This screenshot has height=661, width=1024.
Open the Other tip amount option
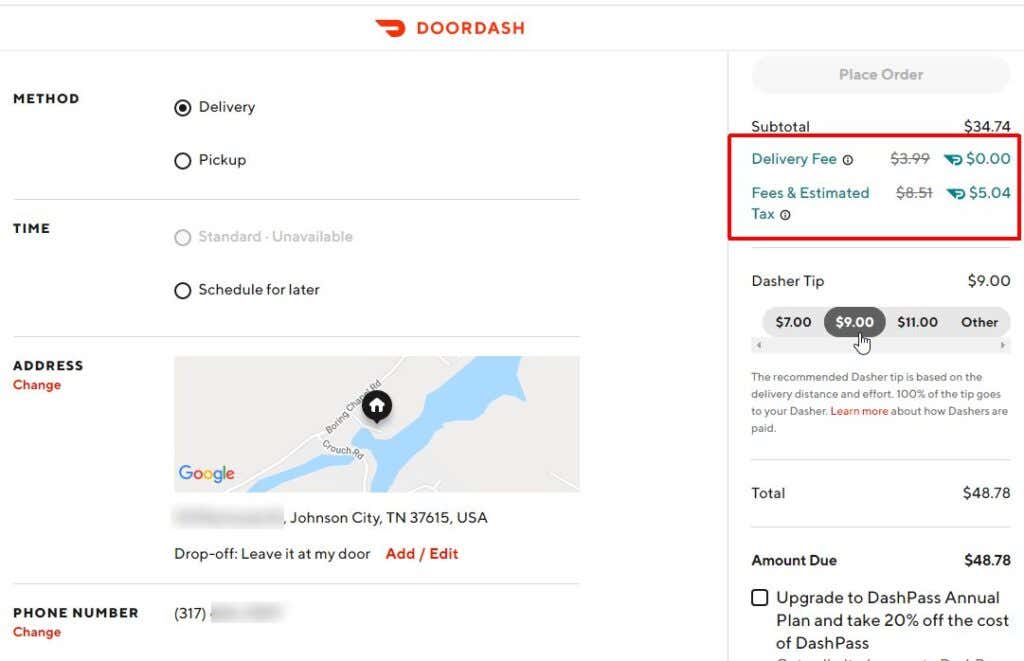979,322
